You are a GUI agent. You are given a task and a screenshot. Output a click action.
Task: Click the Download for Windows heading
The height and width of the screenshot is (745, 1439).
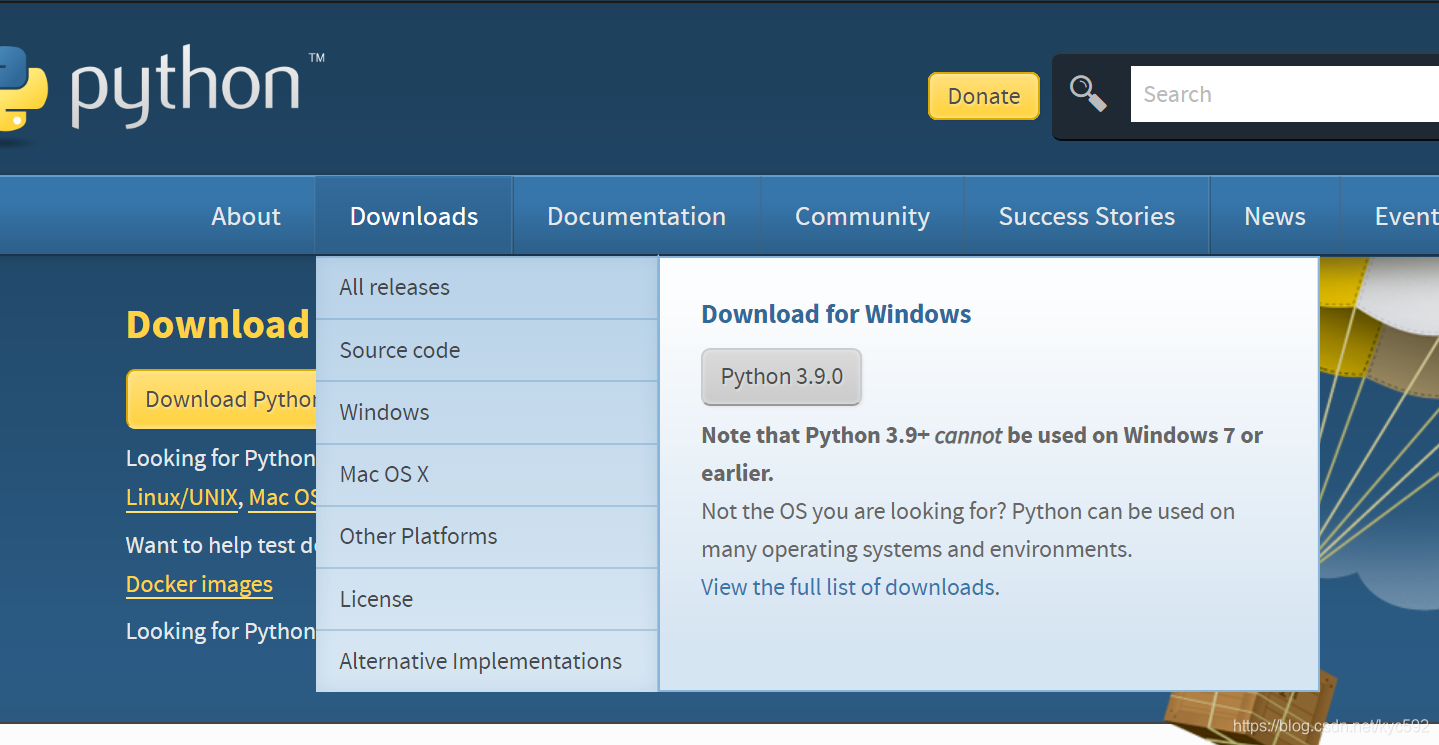(836, 314)
